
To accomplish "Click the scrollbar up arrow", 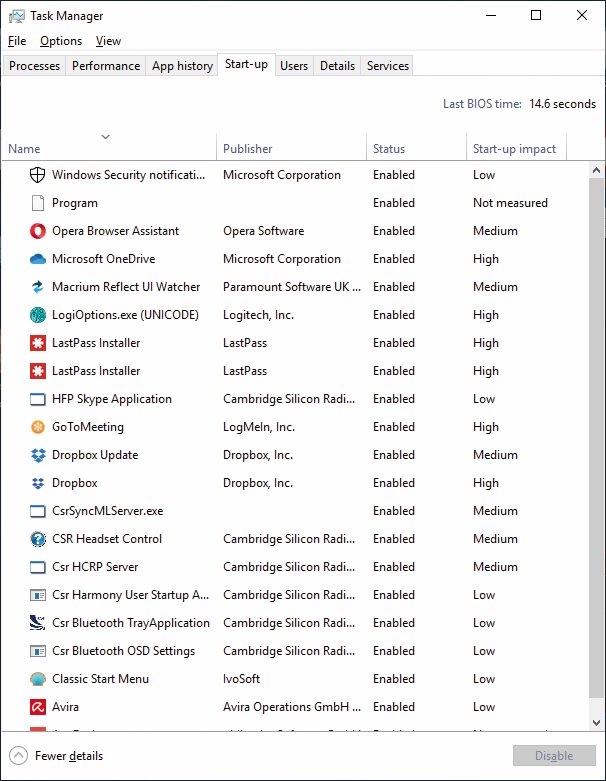I will (596, 170).
